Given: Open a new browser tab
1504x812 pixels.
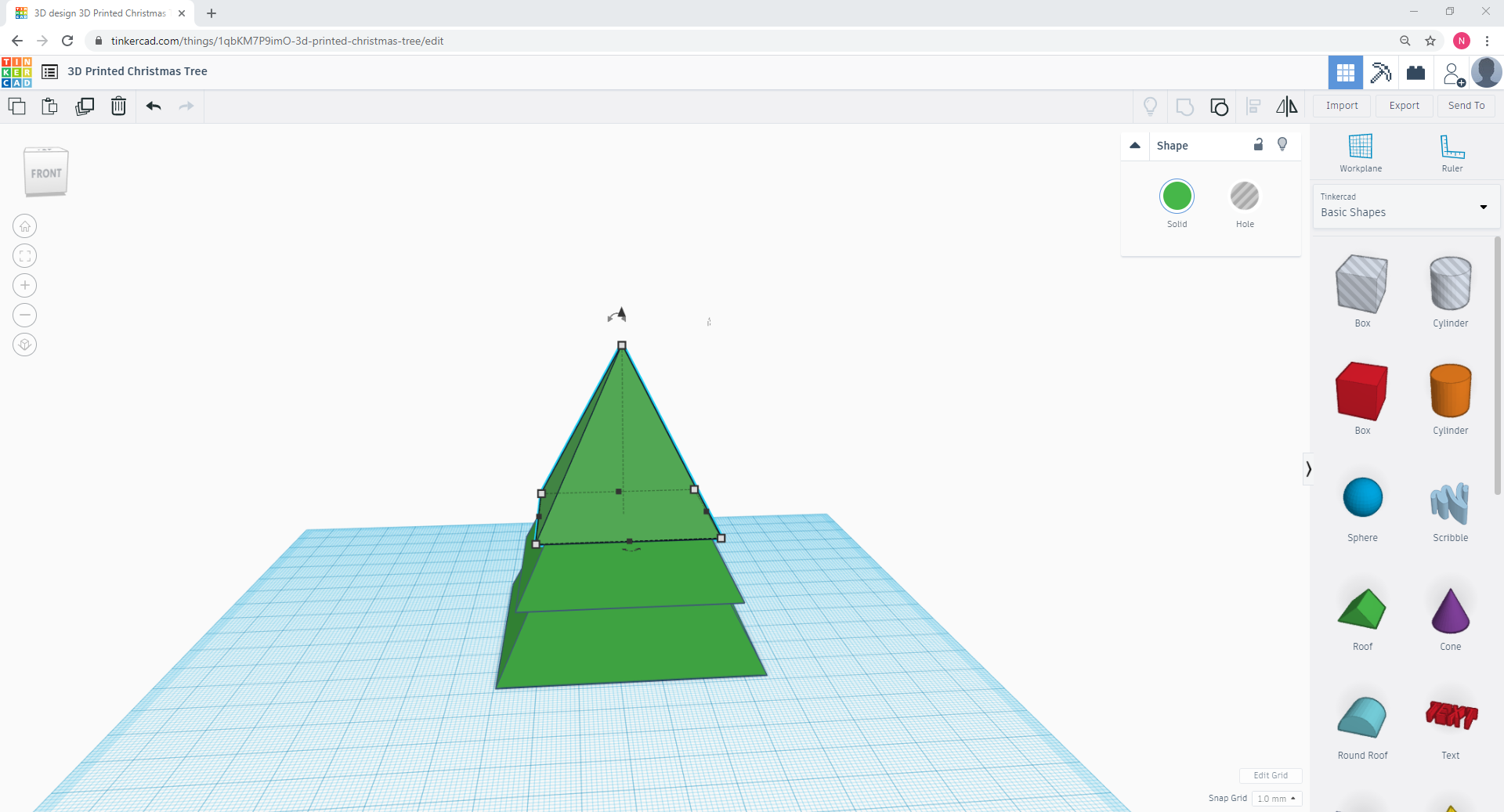Looking at the screenshot, I should (211, 13).
